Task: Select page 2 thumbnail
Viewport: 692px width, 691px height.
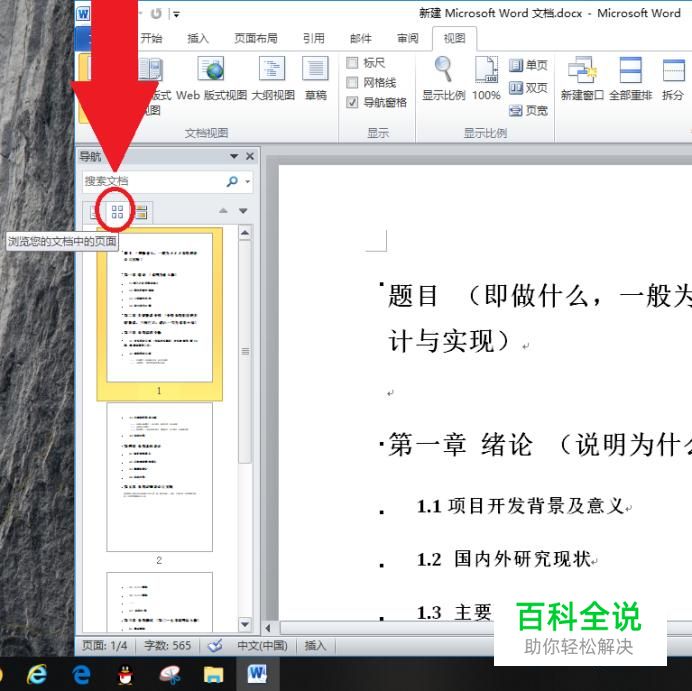Action: pos(159,477)
